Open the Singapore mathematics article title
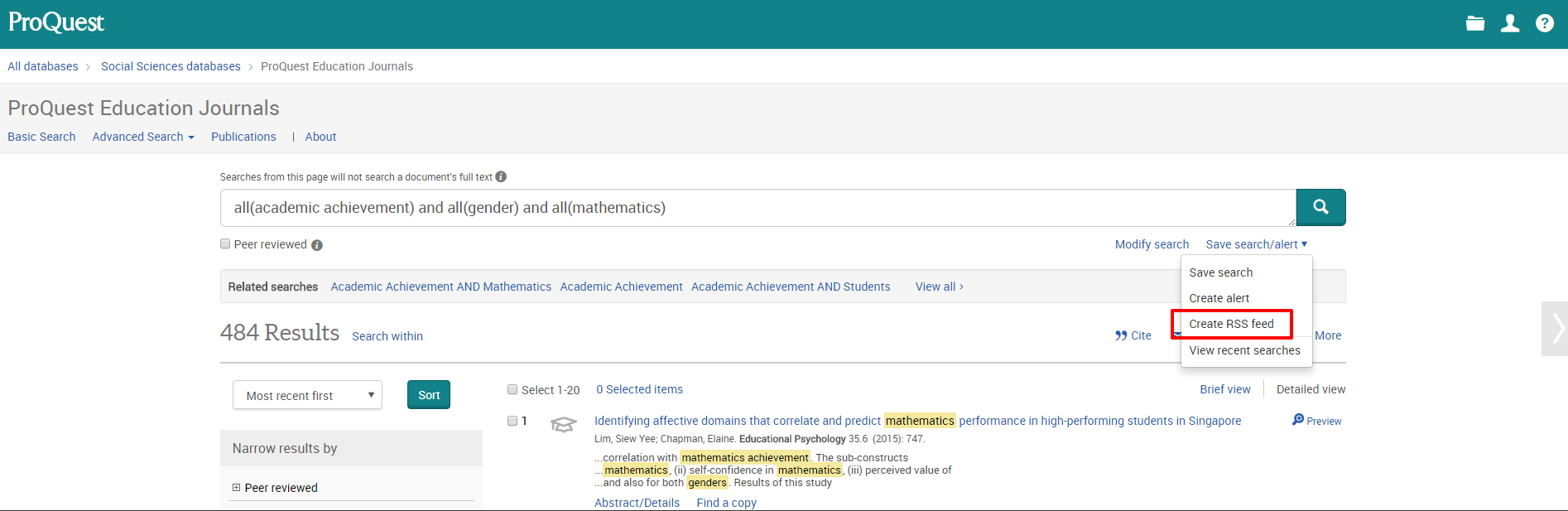 click(x=917, y=421)
